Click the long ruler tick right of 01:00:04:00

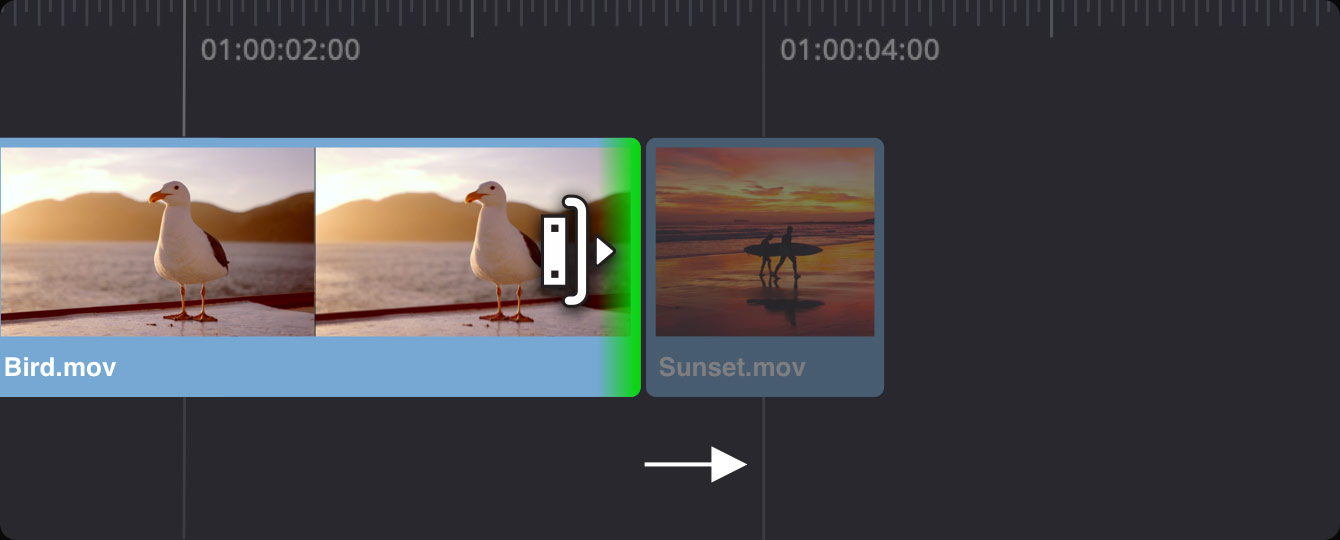[x=1051, y=18]
